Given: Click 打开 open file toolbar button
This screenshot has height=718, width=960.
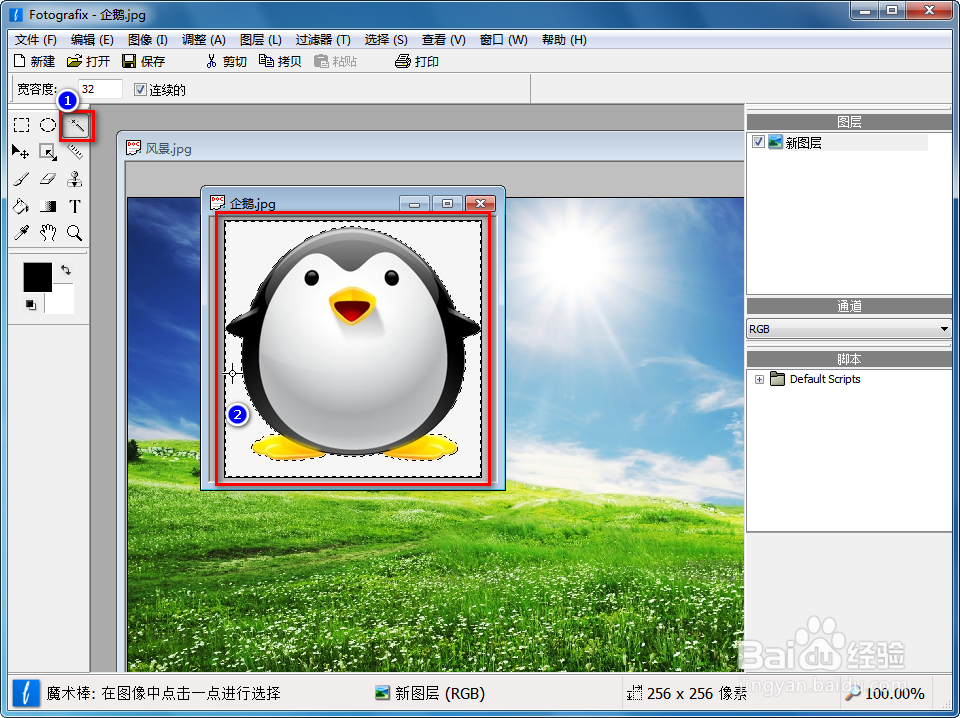Looking at the screenshot, I should 89,61.
